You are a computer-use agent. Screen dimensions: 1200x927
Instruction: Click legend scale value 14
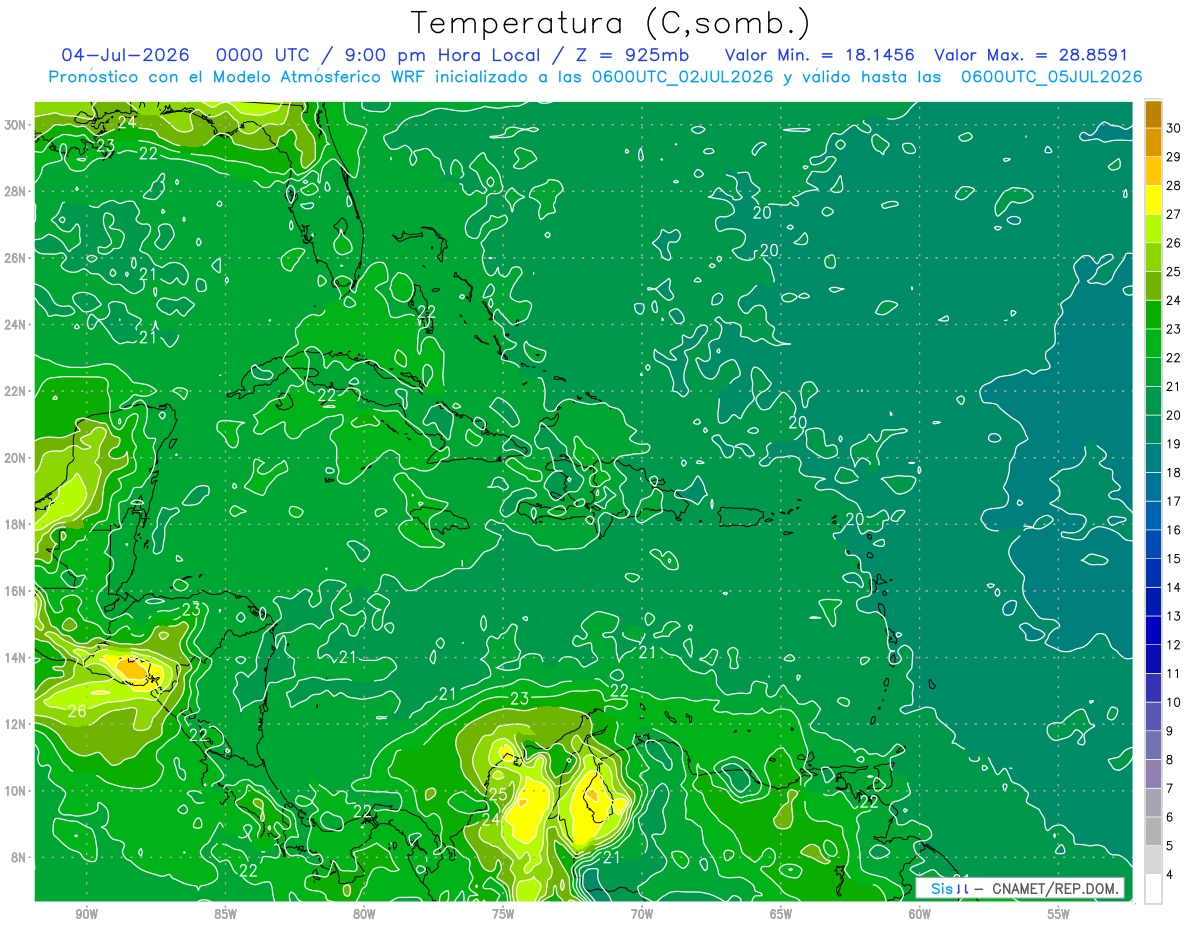coord(1174,587)
